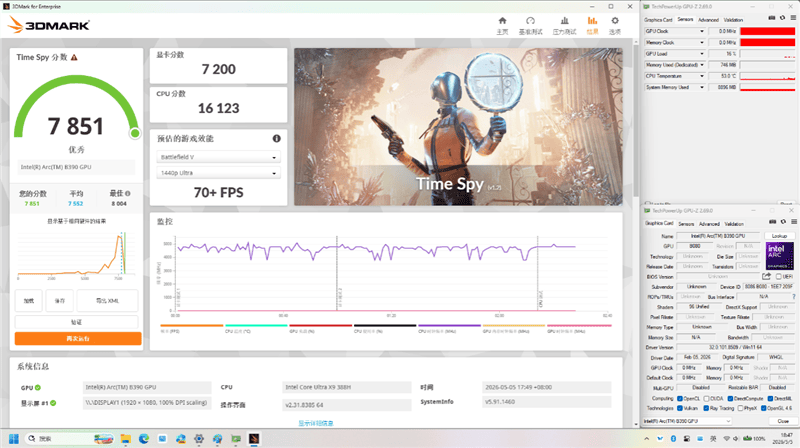Click the Windows taskbar search box
The image size is (800, 448).
pyautogui.click(x=69, y=439)
